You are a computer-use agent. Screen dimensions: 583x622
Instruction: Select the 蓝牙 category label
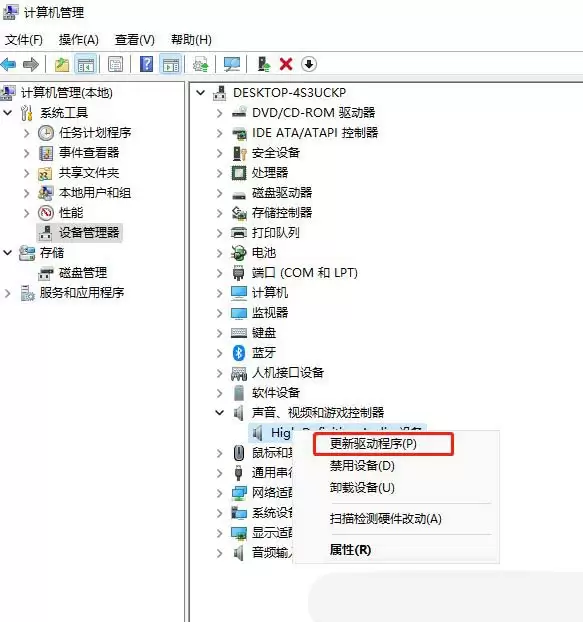(x=264, y=353)
